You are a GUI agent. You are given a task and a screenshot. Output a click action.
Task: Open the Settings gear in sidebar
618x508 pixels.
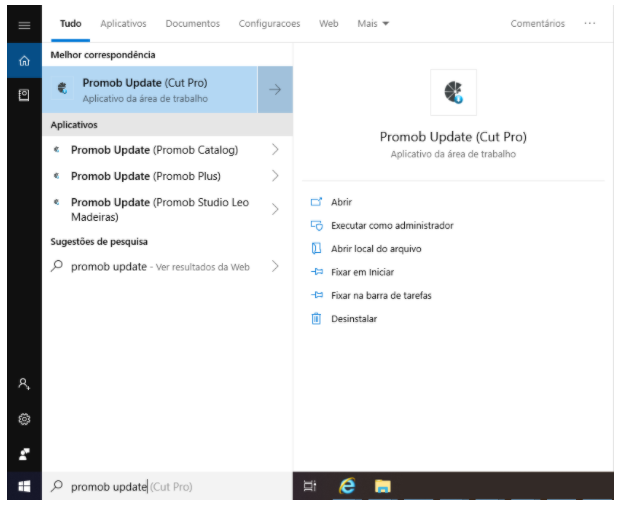coord(24,419)
